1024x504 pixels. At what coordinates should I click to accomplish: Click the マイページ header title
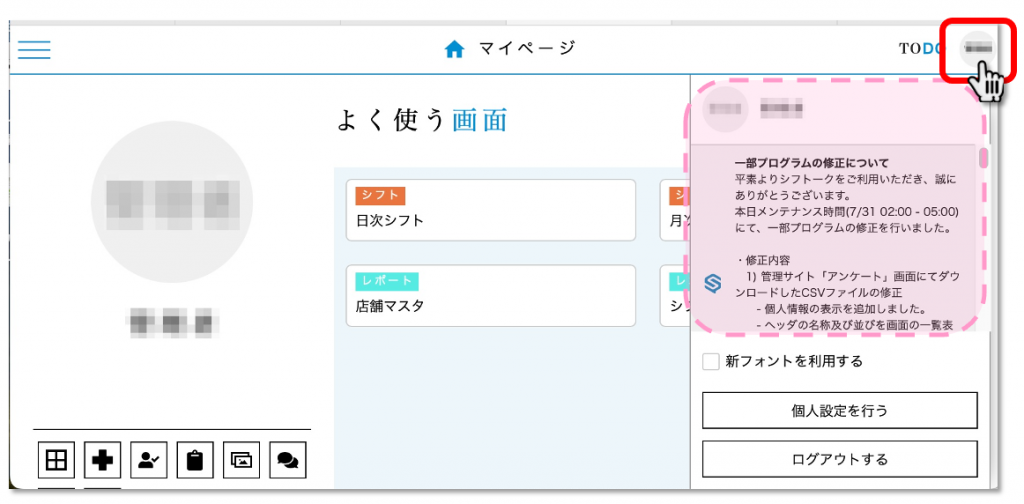[526, 49]
